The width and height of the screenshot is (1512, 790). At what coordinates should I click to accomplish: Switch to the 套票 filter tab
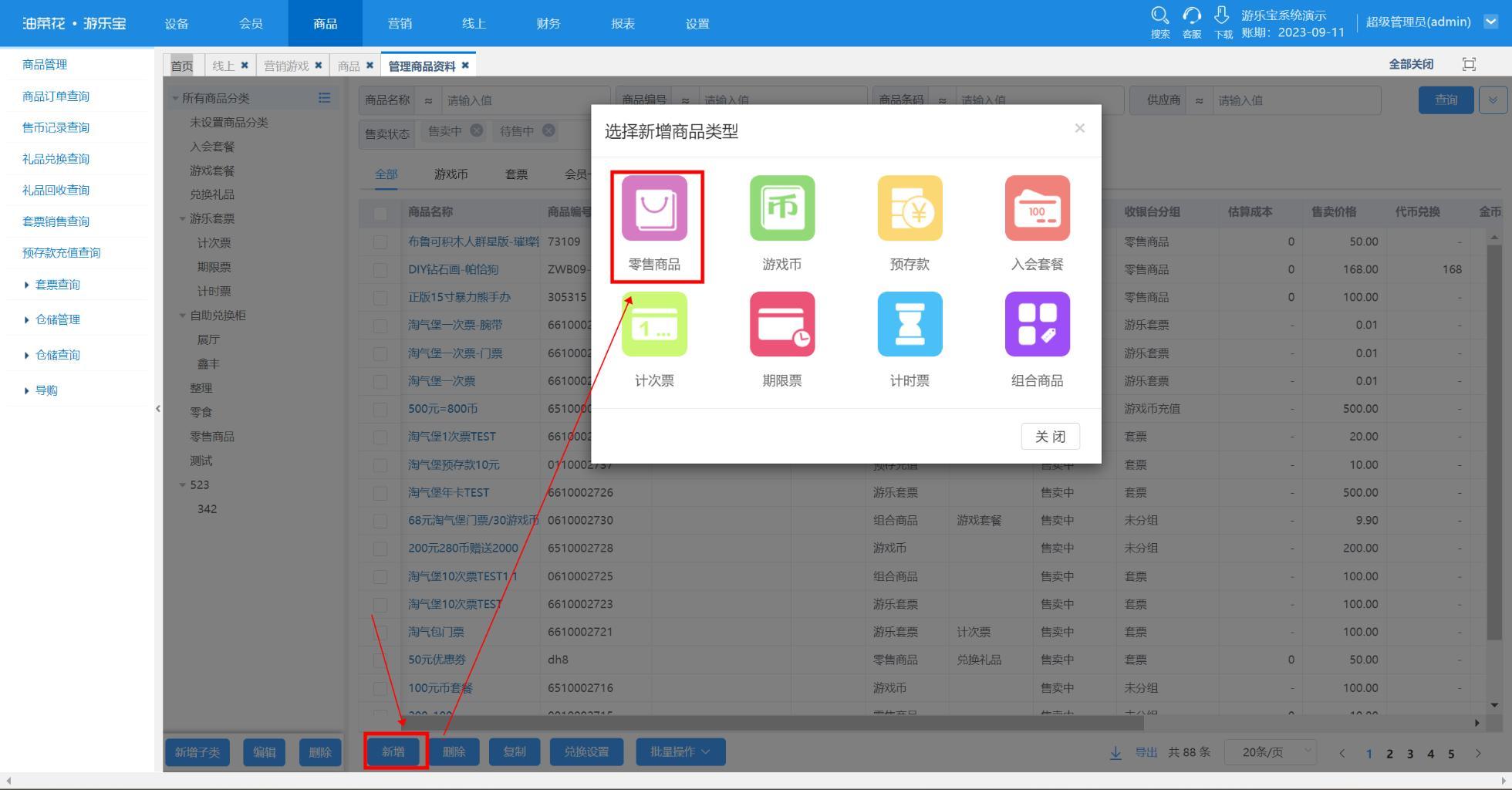pyautogui.click(x=516, y=174)
